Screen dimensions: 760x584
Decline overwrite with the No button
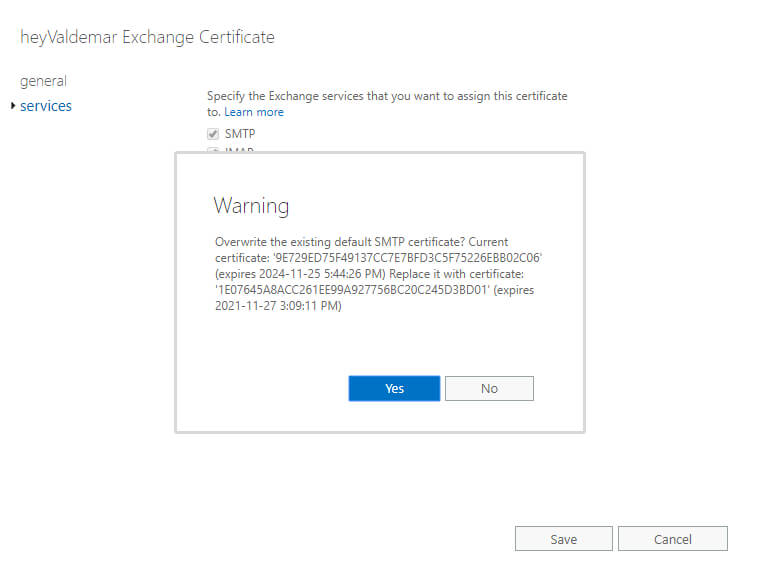pos(489,388)
